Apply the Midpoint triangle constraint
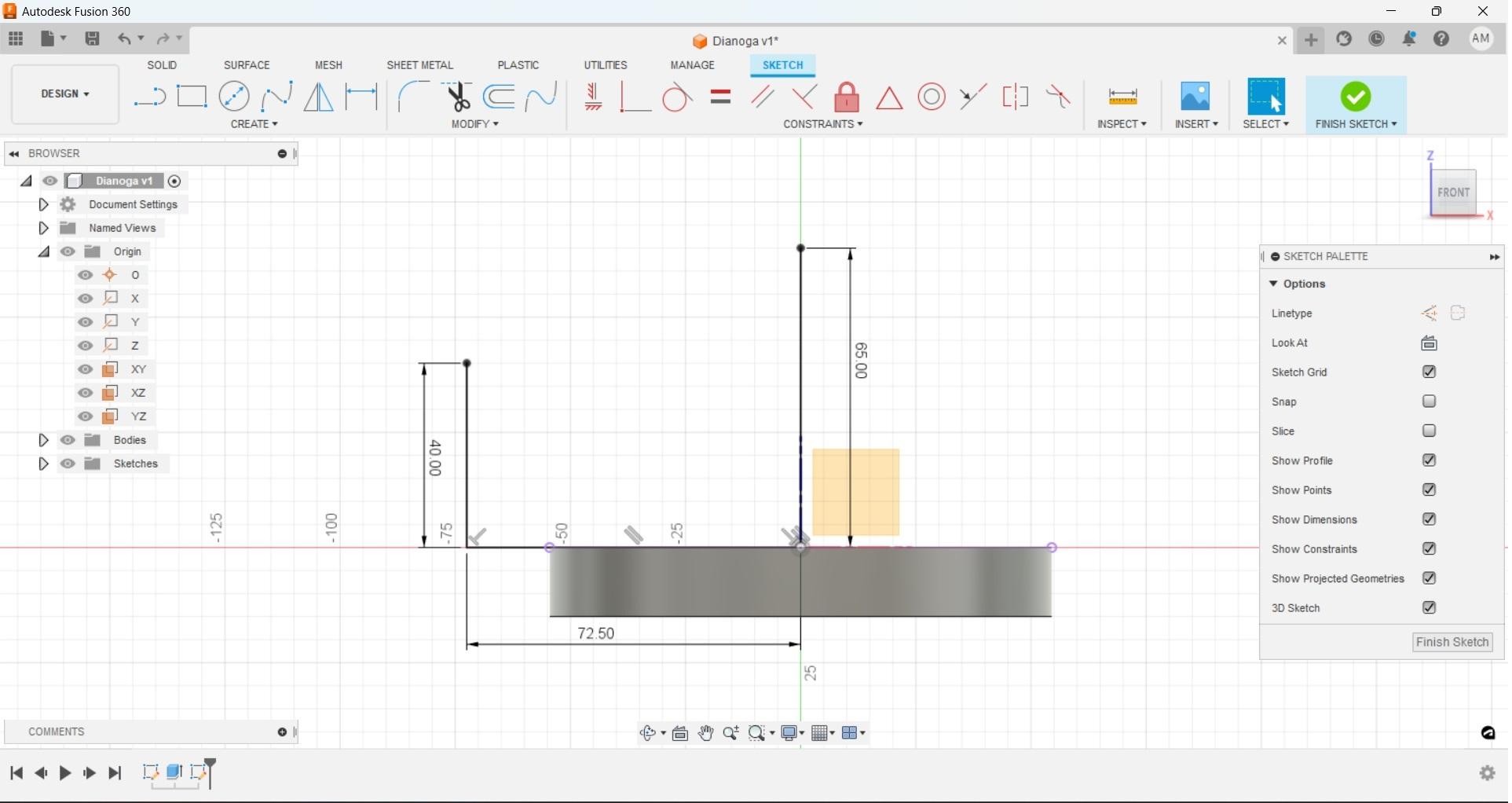The height and width of the screenshot is (803, 1512). 889,98
